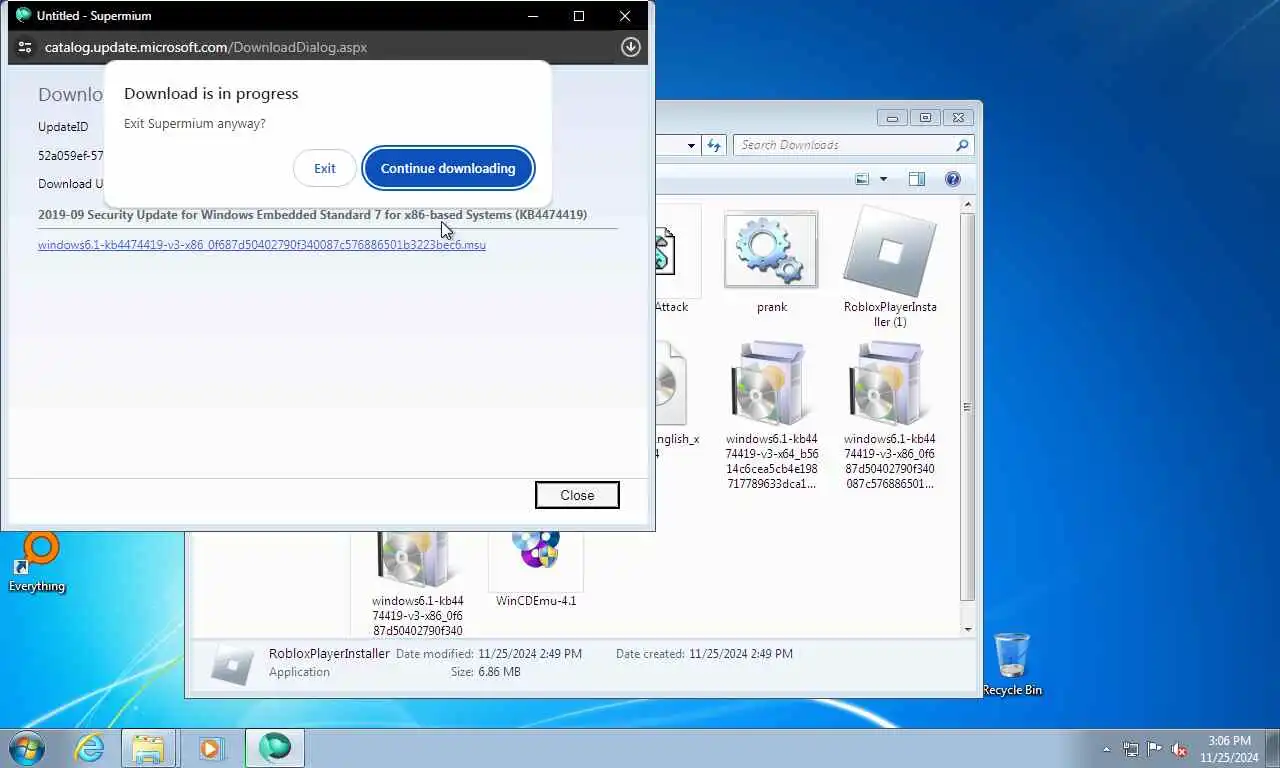Image resolution: width=1280 pixels, height=768 pixels.
Task: Open the Everything shortcut on the desktop
Action: 37,563
